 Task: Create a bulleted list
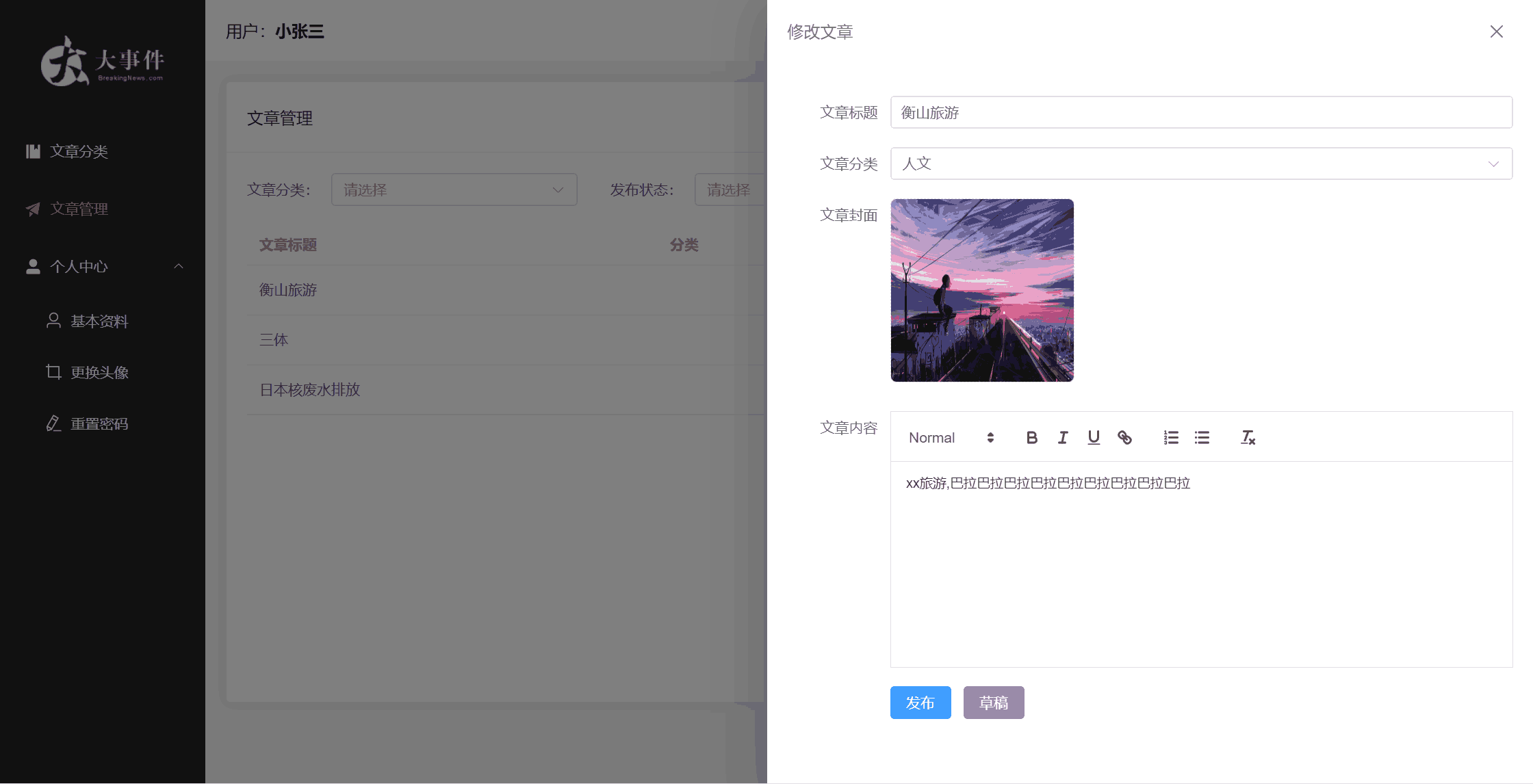(x=1202, y=438)
